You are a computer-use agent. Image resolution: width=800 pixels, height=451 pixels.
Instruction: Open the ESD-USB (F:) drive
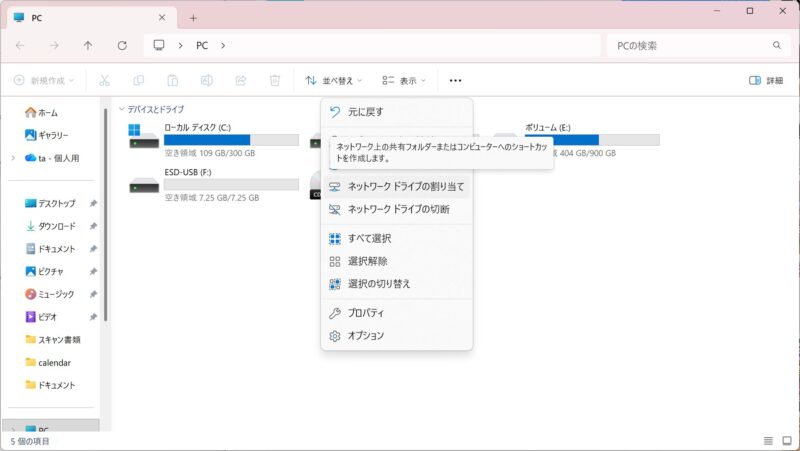coord(144,186)
